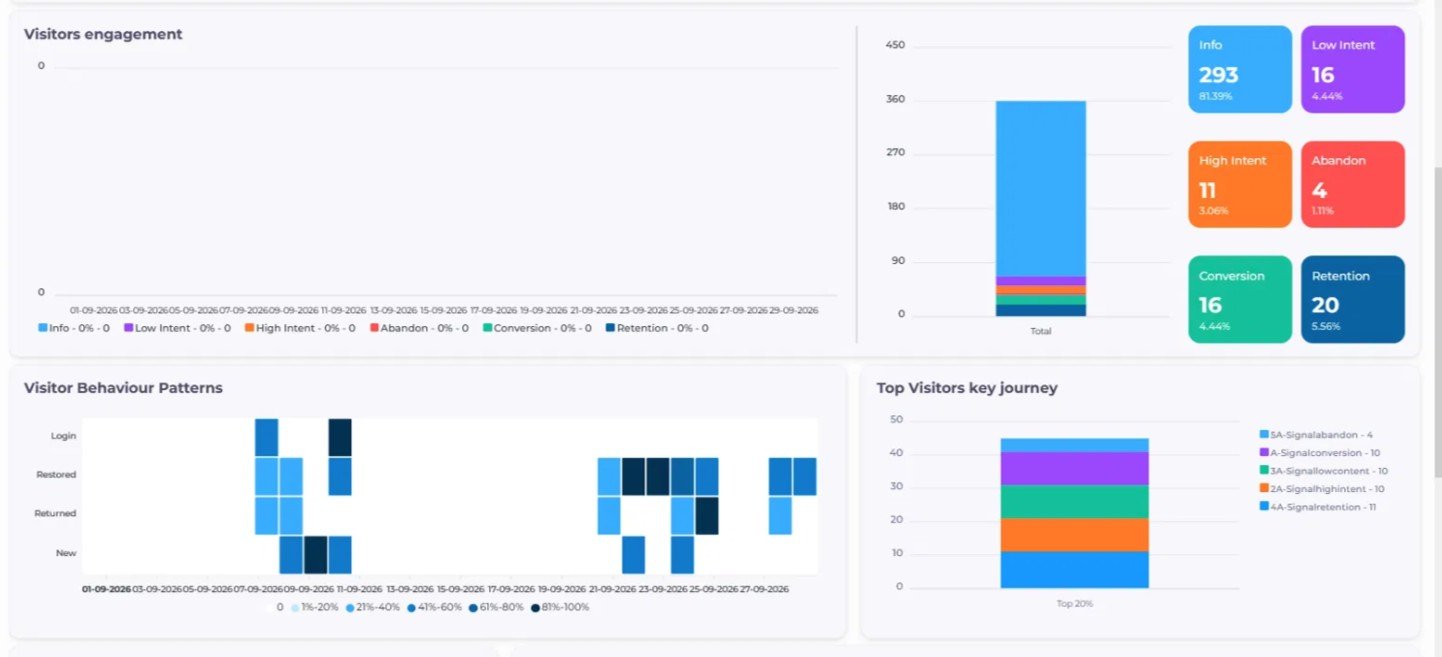Click the large blue Info segment of Total bar
The image size is (1442, 657).
[x=1041, y=188]
